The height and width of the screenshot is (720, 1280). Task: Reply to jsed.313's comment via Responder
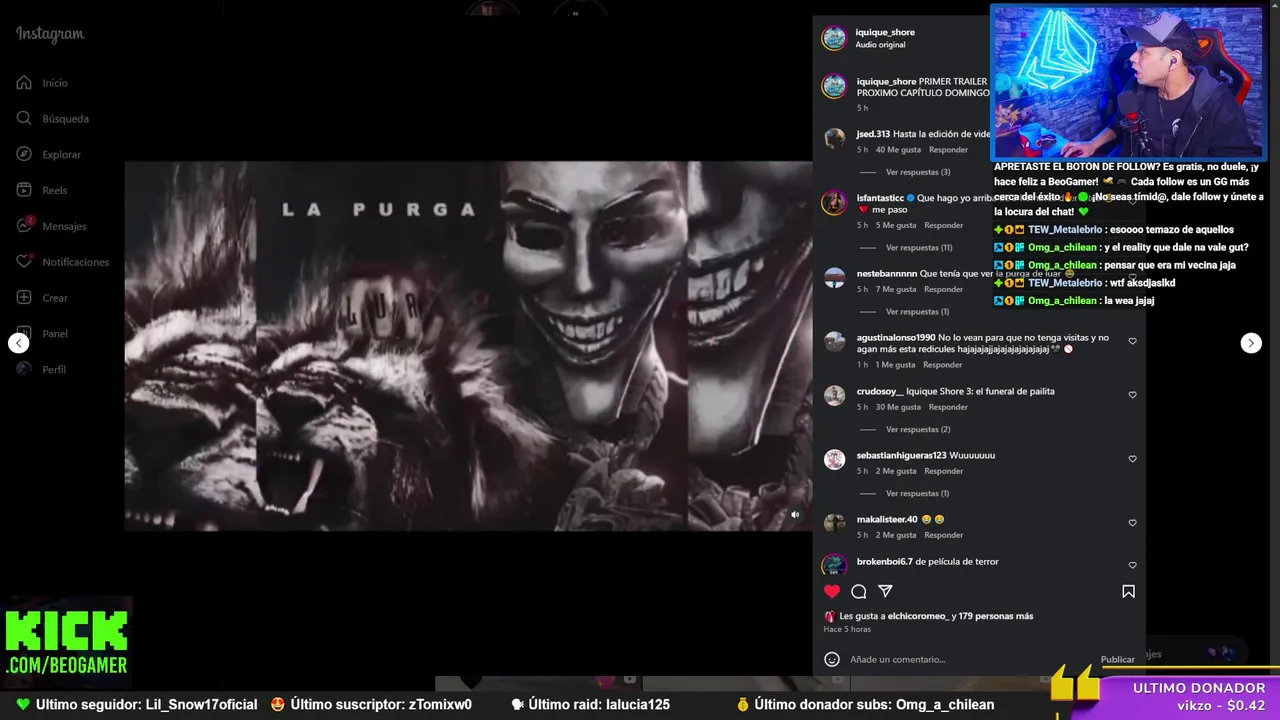[948, 150]
